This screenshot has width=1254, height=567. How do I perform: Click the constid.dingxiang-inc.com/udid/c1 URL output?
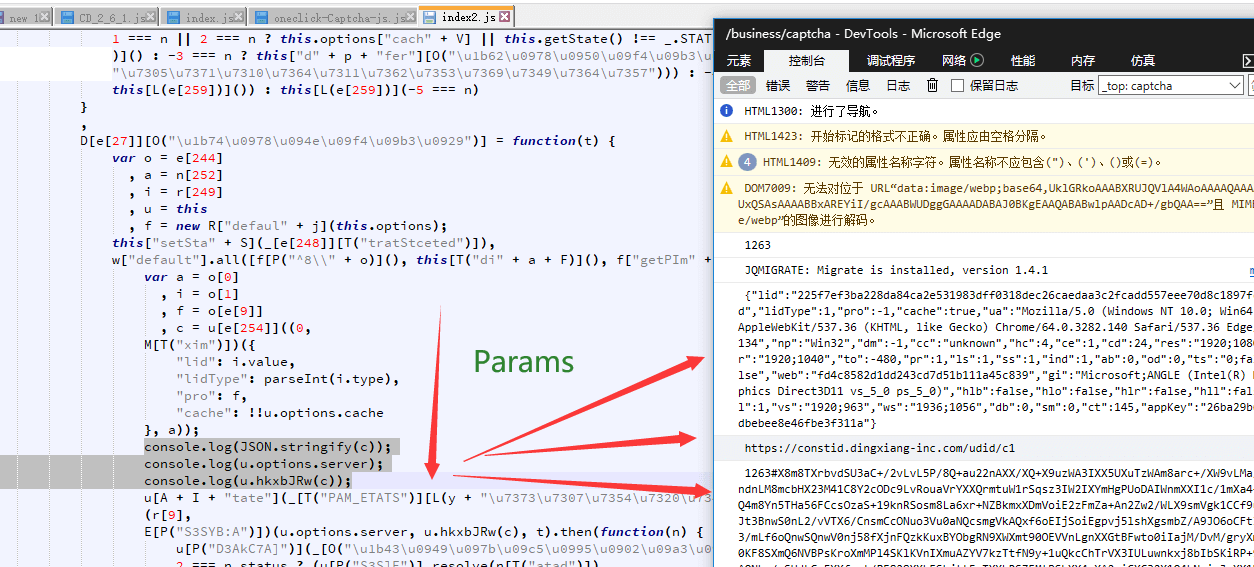pos(879,448)
